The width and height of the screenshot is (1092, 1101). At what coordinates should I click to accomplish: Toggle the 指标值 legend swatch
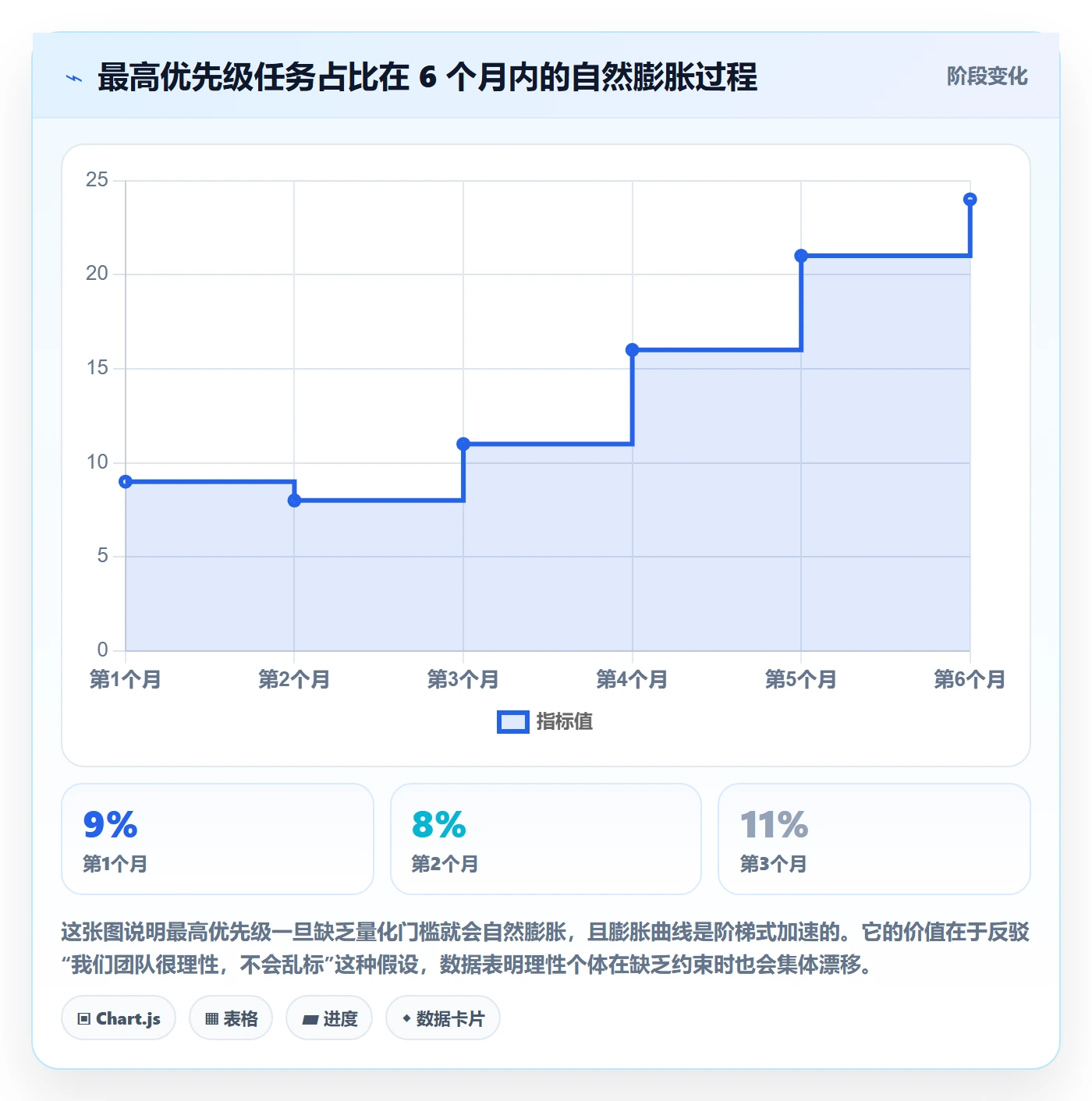513,722
